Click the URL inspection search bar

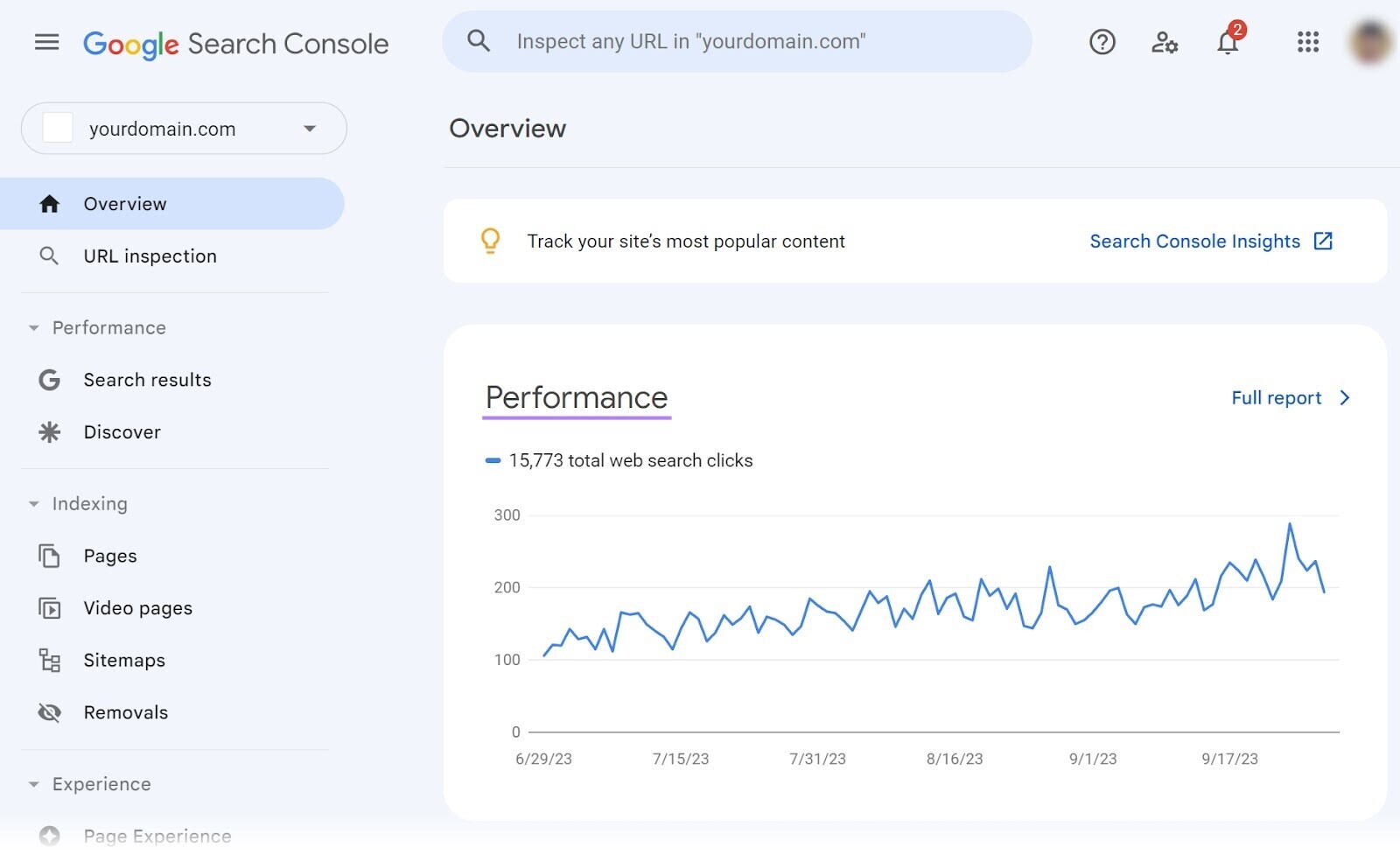[x=735, y=41]
